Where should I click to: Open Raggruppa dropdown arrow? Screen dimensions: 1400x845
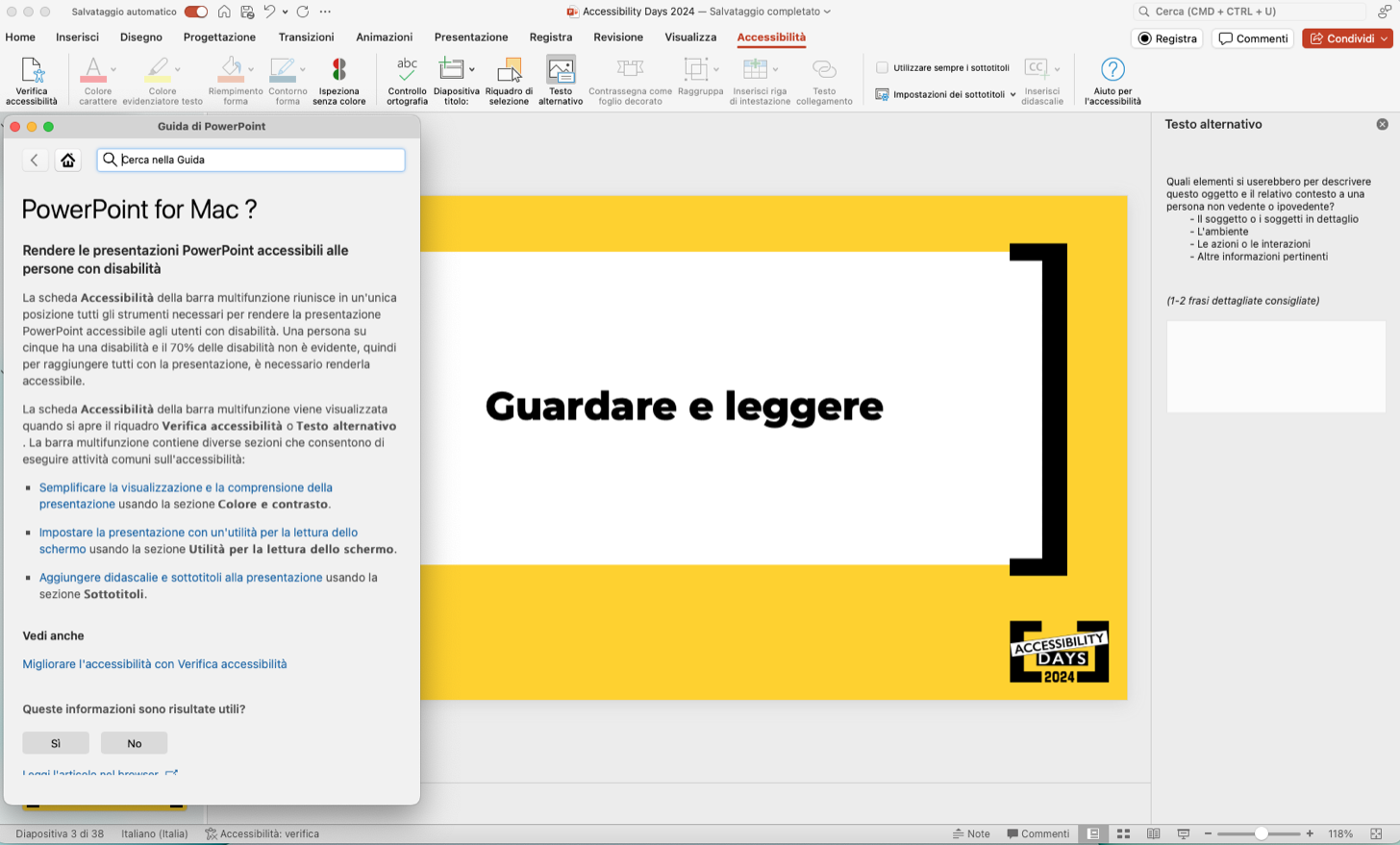(x=716, y=70)
